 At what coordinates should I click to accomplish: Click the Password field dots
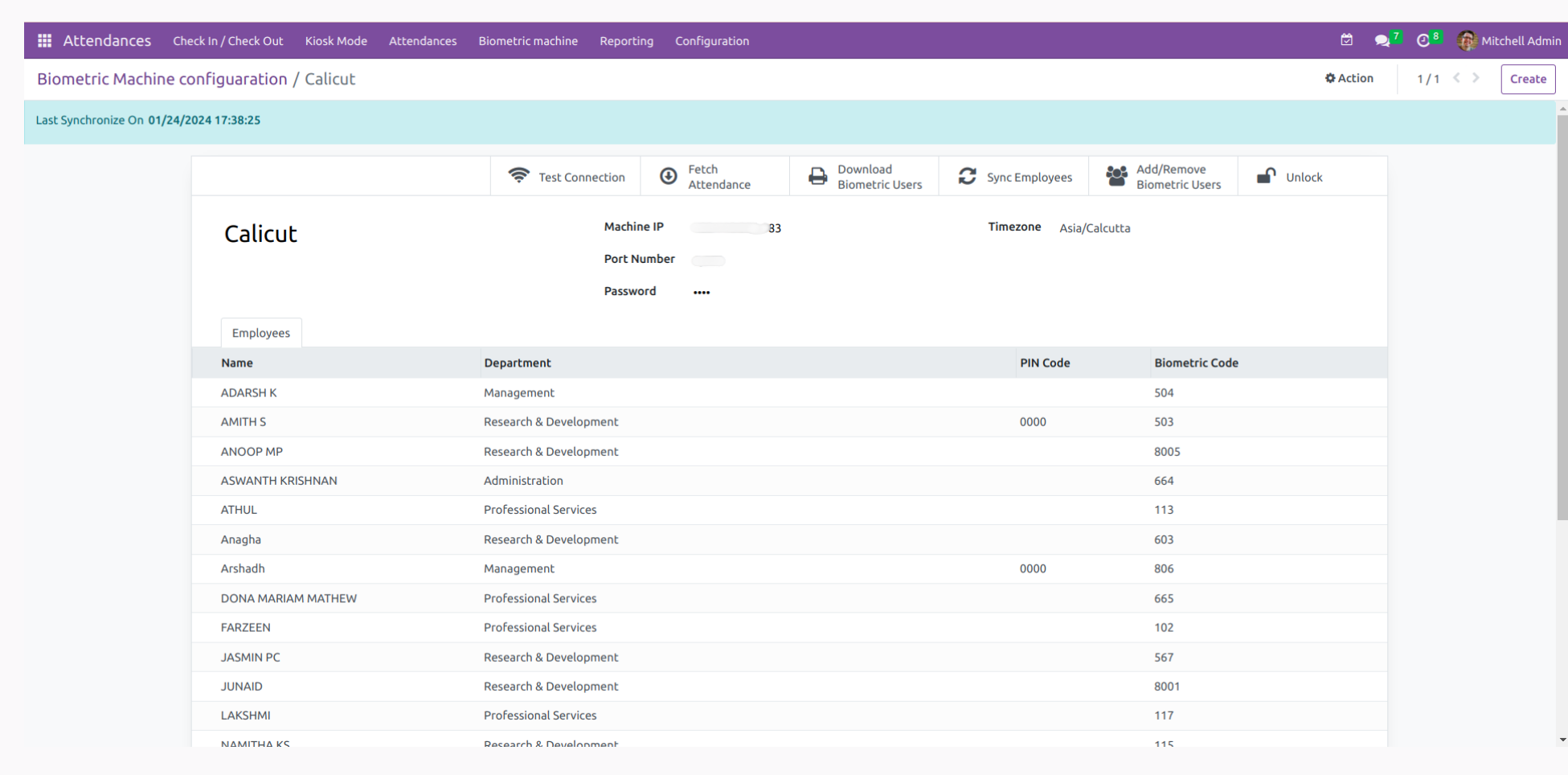click(702, 292)
